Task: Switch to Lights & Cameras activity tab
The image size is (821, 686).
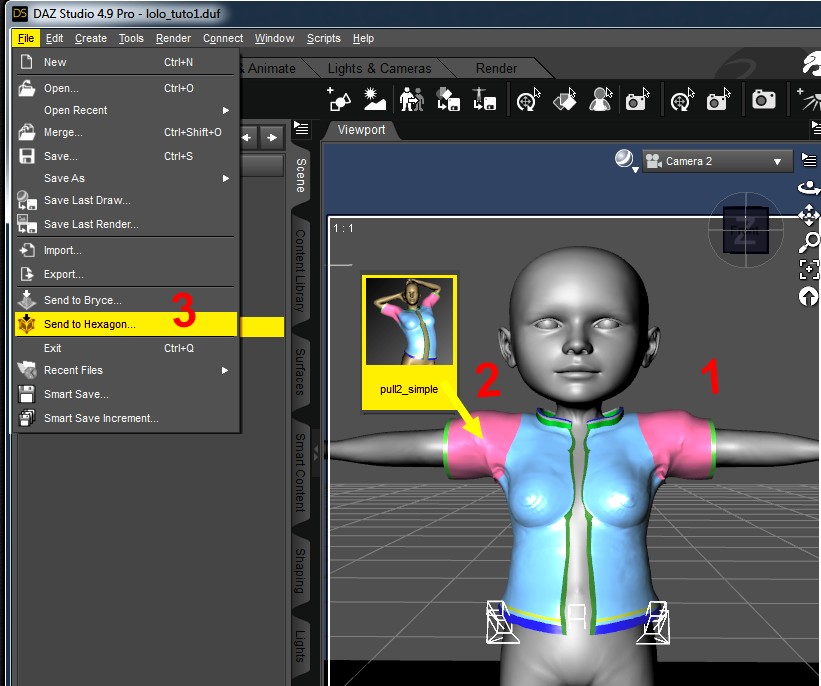Action: tap(379, 69)
